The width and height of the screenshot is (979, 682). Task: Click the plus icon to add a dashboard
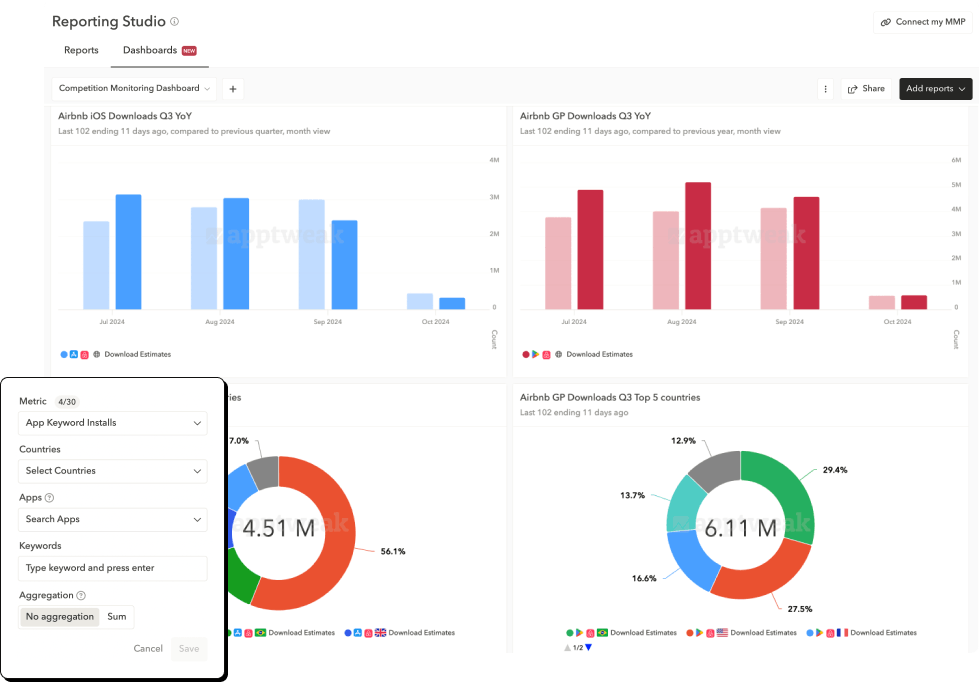click(232, 89)
